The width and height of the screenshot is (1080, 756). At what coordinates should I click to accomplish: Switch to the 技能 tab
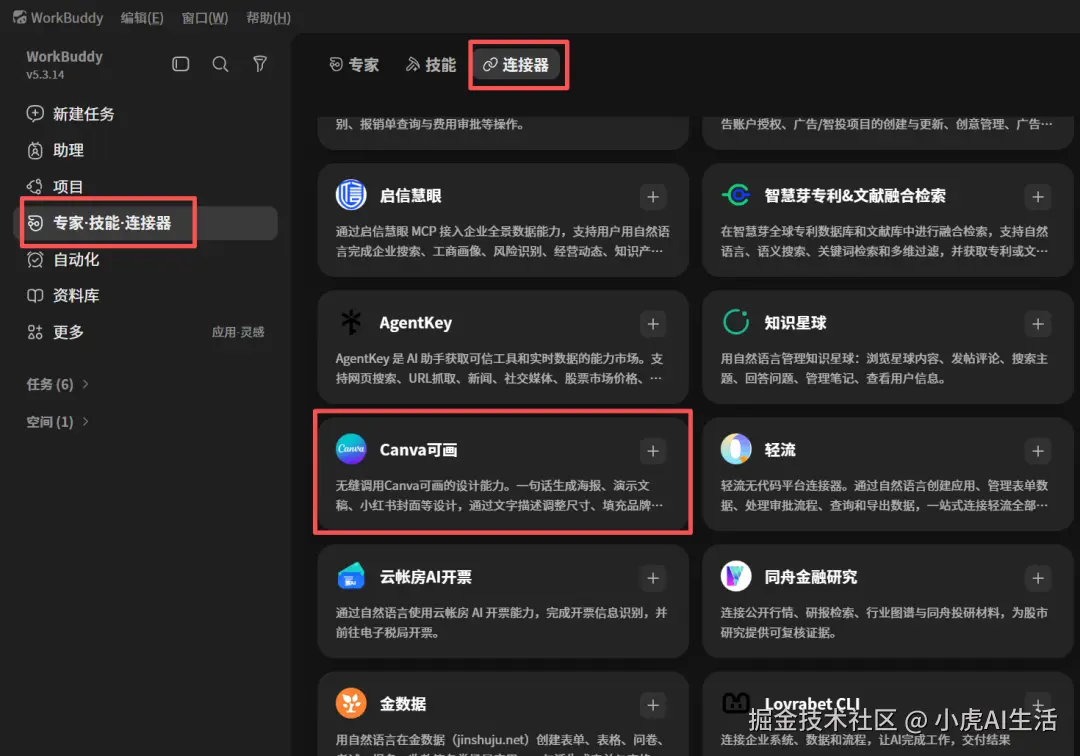pos(430,65)
